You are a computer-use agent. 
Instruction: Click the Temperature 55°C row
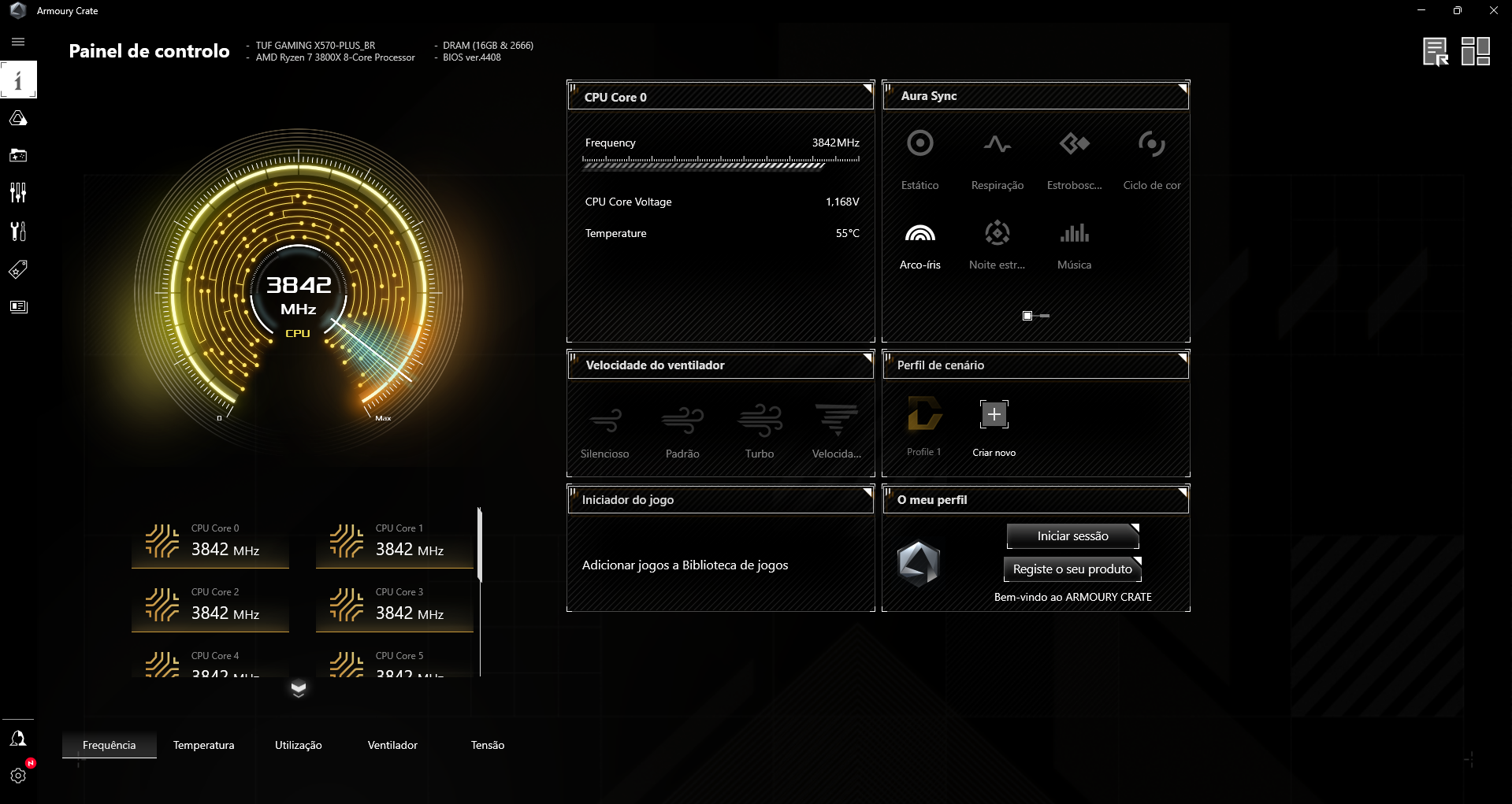click(x=722, y=233)
